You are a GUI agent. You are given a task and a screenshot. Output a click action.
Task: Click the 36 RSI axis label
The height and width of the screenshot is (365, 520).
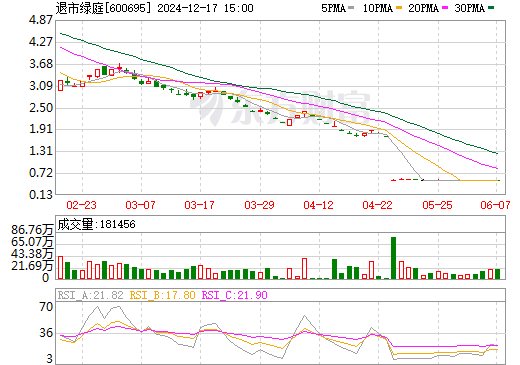coord(46,333)
